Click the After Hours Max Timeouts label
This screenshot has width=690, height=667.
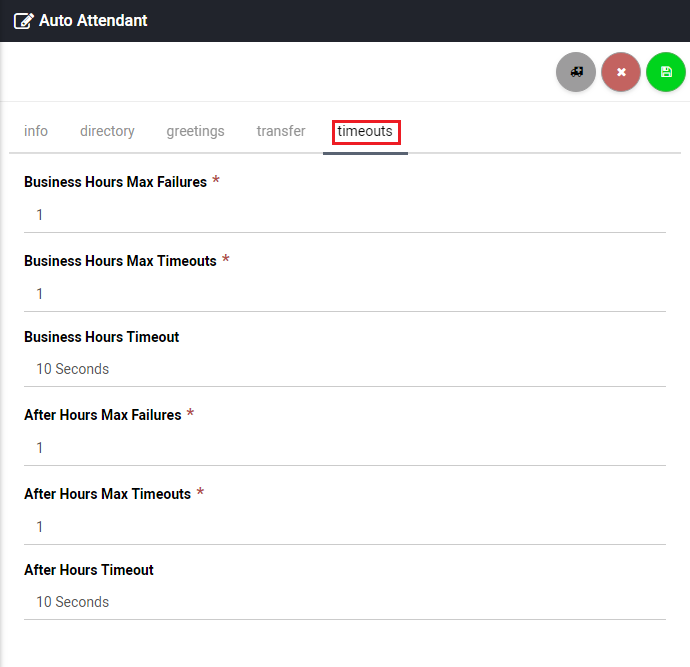(x=107, y=494)
